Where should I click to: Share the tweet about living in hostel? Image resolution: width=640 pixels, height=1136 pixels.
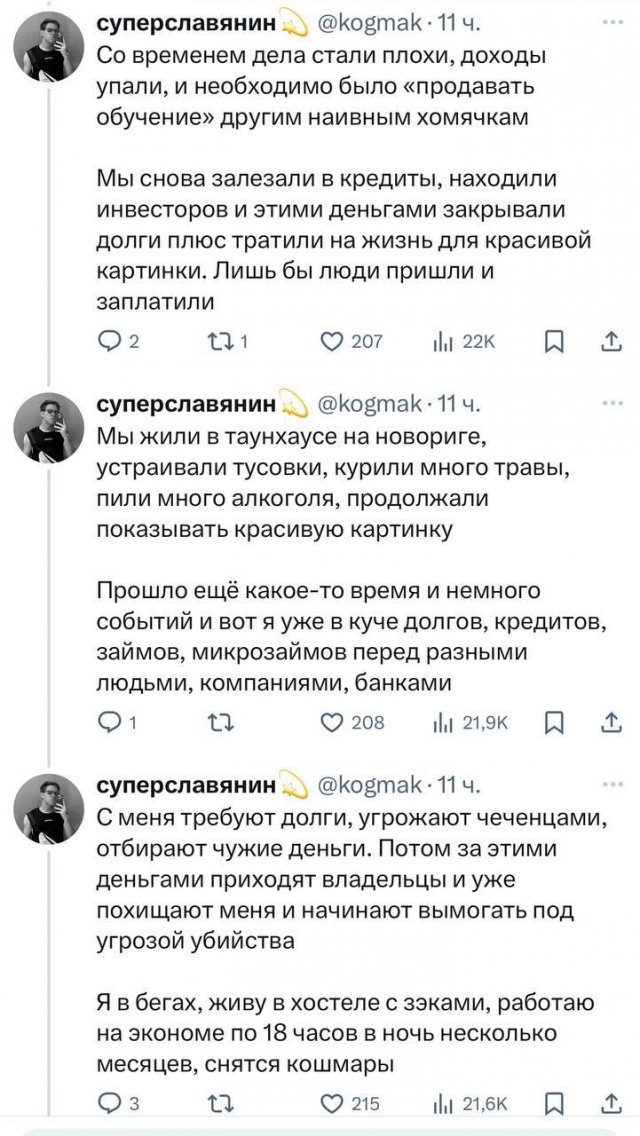pos(610,1103)
